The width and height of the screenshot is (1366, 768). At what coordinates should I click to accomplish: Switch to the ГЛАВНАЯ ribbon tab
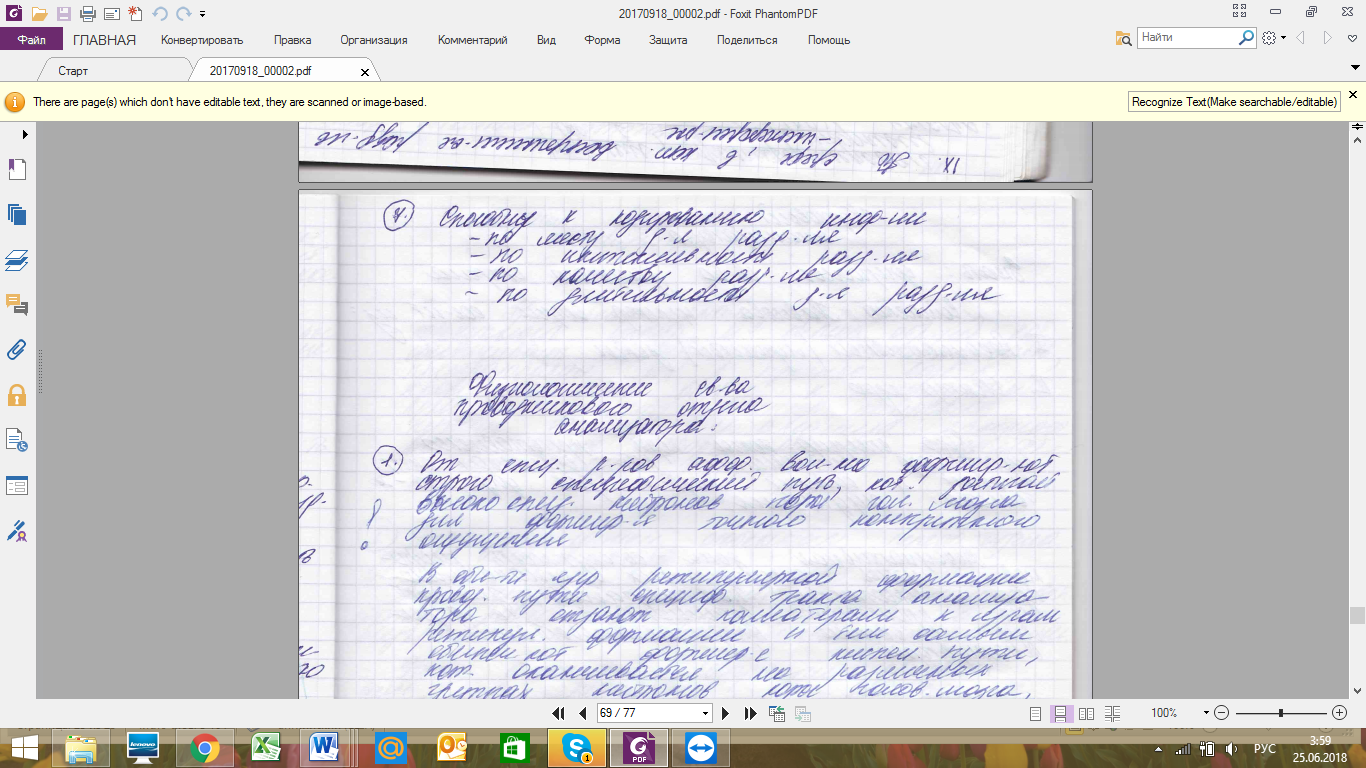click(104, 40)
